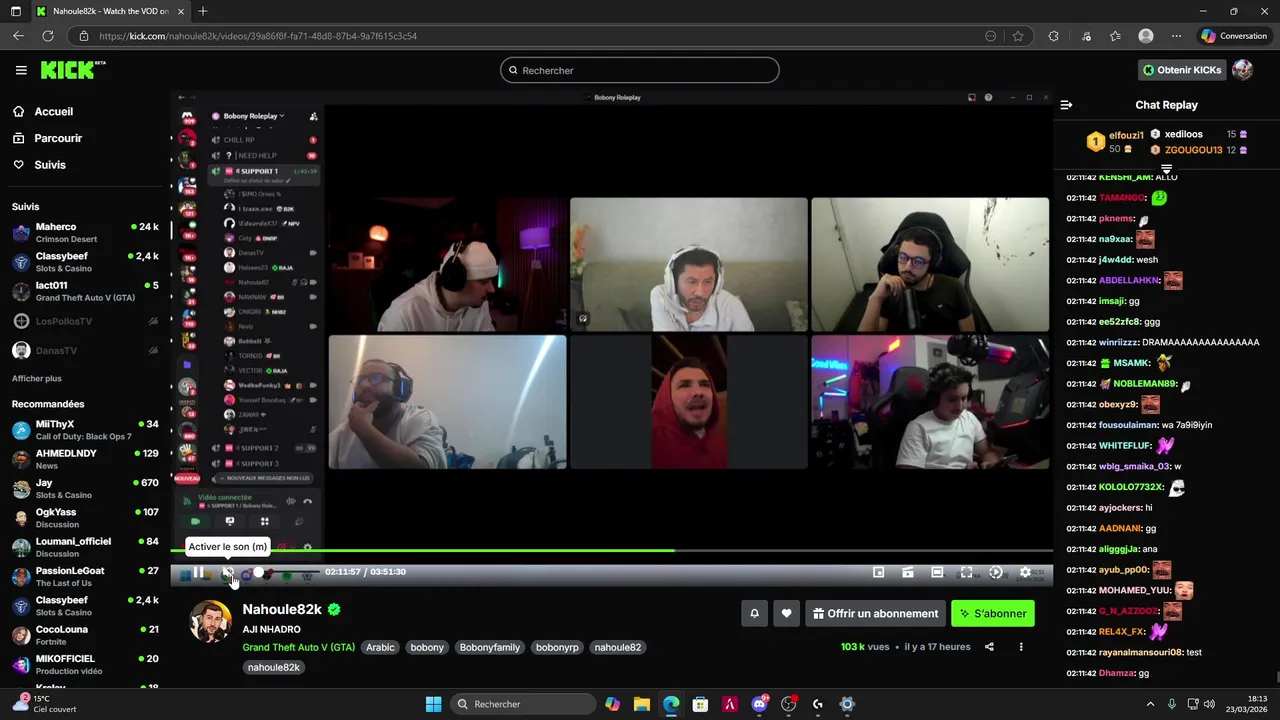
Task: Open WHITEFLUF username in chat
Action: click(x=1125, y=446)
